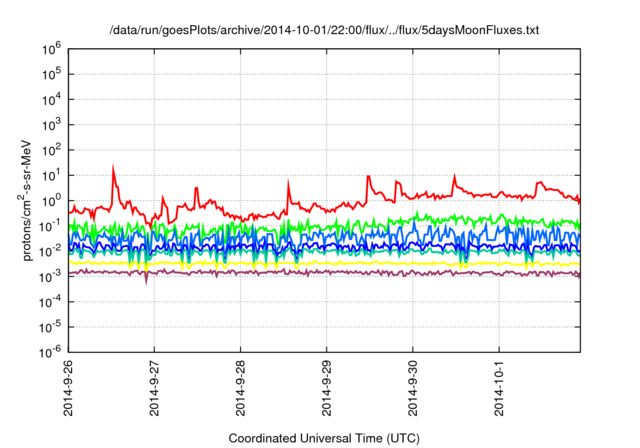Select the y-axis label 10^-4

coord(51,302)
